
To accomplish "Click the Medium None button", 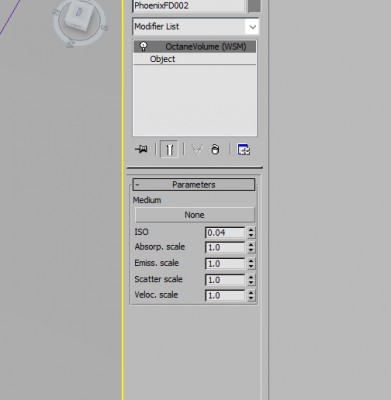I will tap(195, 215).
